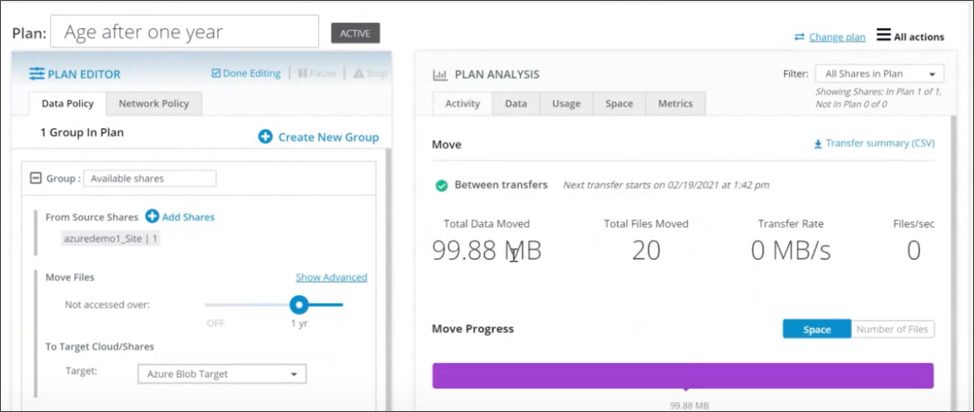Viewport: 974px width, 412px height.
Task: Switch to the Network Policy tab
Action: click(153, 104)
